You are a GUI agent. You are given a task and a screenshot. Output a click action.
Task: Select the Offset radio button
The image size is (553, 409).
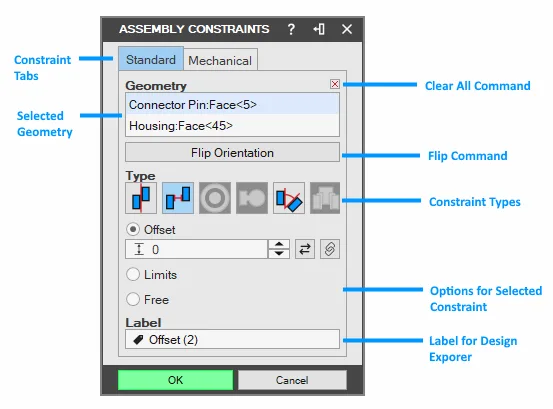pyautogui.click(x=133, y=230)
